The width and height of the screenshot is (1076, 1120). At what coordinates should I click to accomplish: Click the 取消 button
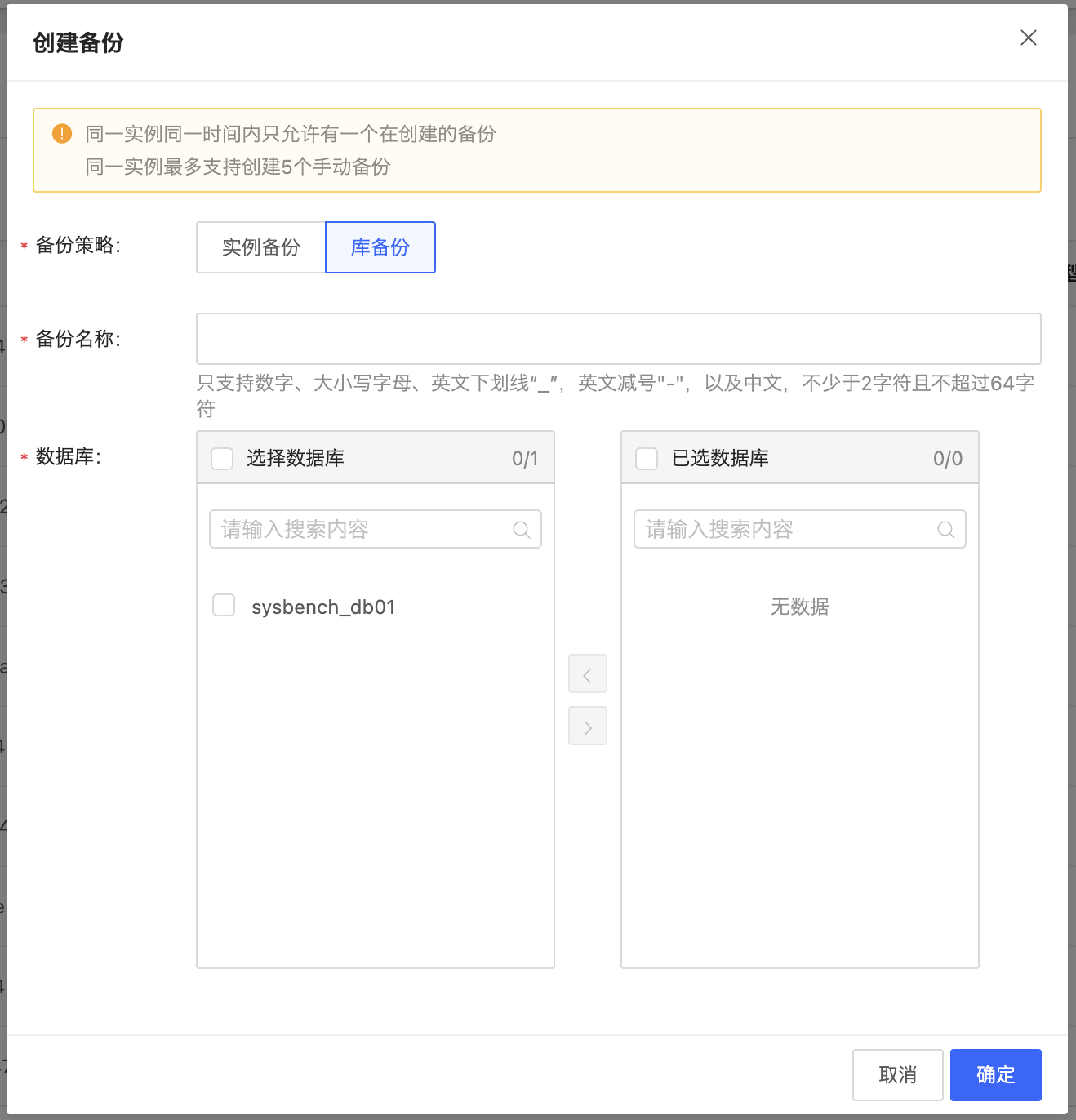coord(897,1075)
